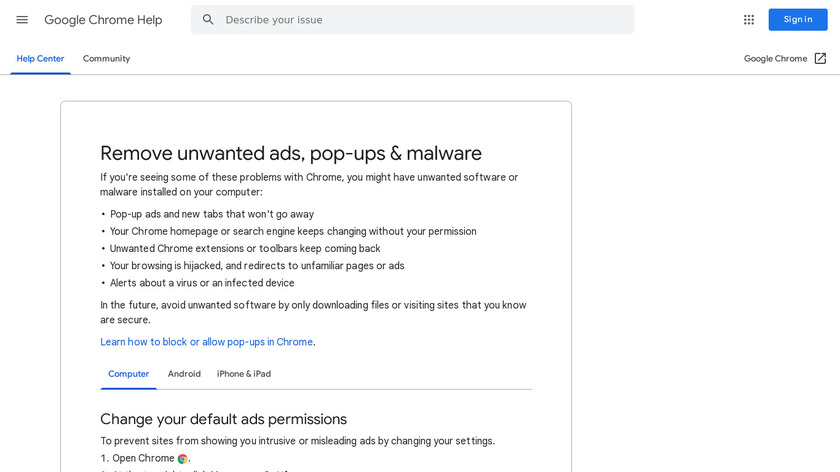Open the Google Chrome product link
This screenshot has height=472, width=840.
[775, 59]
